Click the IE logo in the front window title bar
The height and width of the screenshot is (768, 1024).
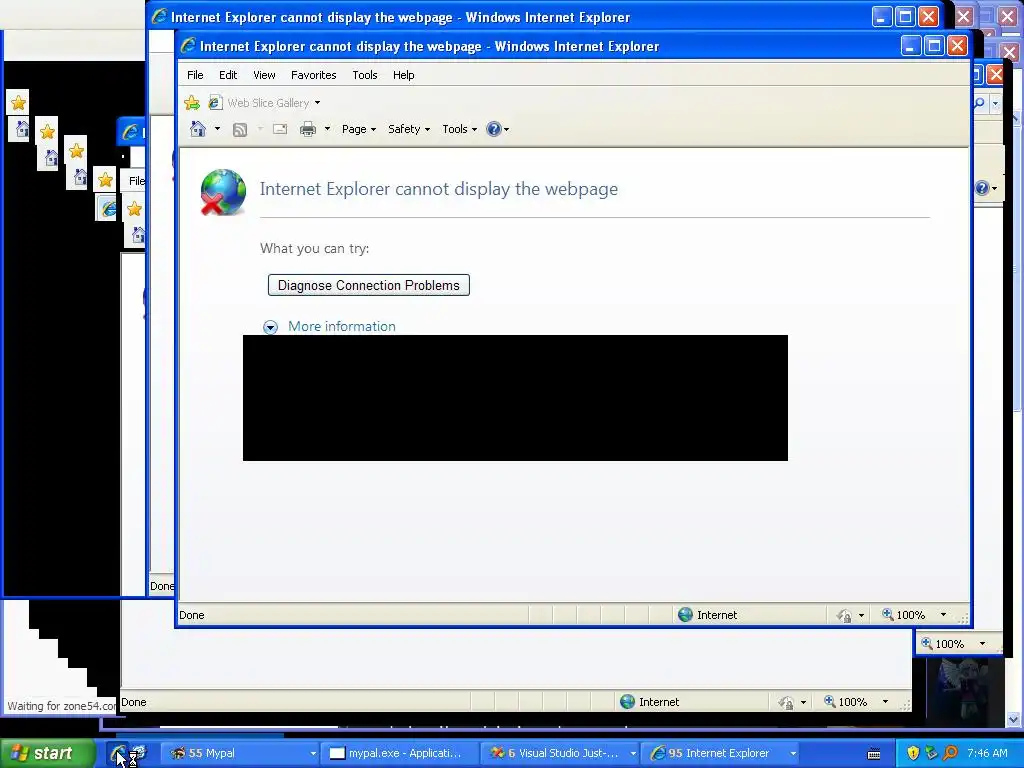188,46
